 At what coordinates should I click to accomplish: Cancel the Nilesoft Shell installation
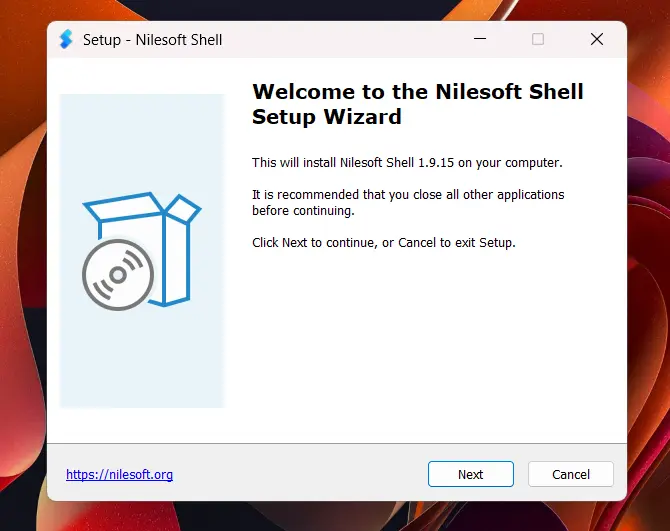click(571, 474)
